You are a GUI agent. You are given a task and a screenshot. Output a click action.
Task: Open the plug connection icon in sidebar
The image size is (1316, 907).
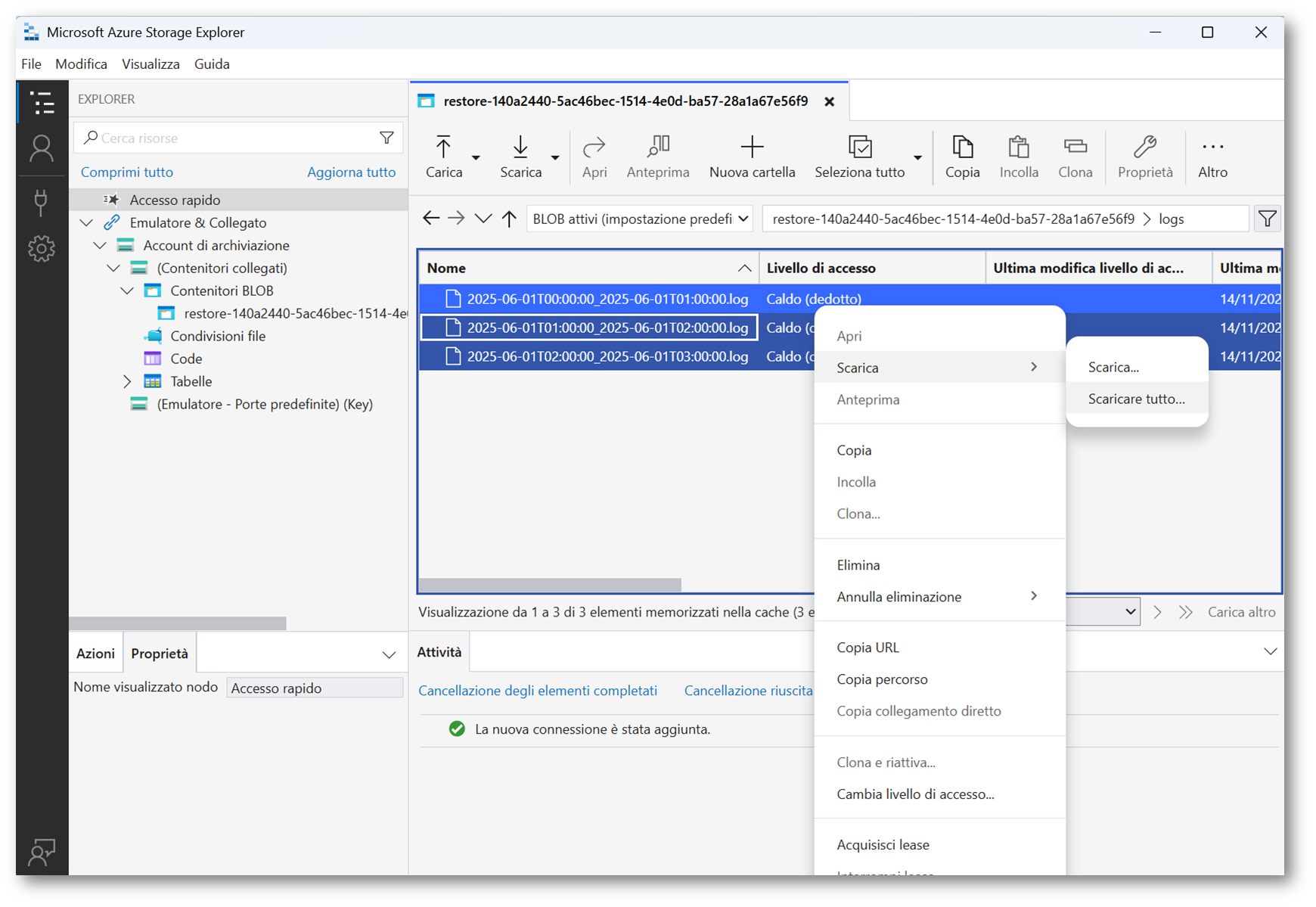42,201
